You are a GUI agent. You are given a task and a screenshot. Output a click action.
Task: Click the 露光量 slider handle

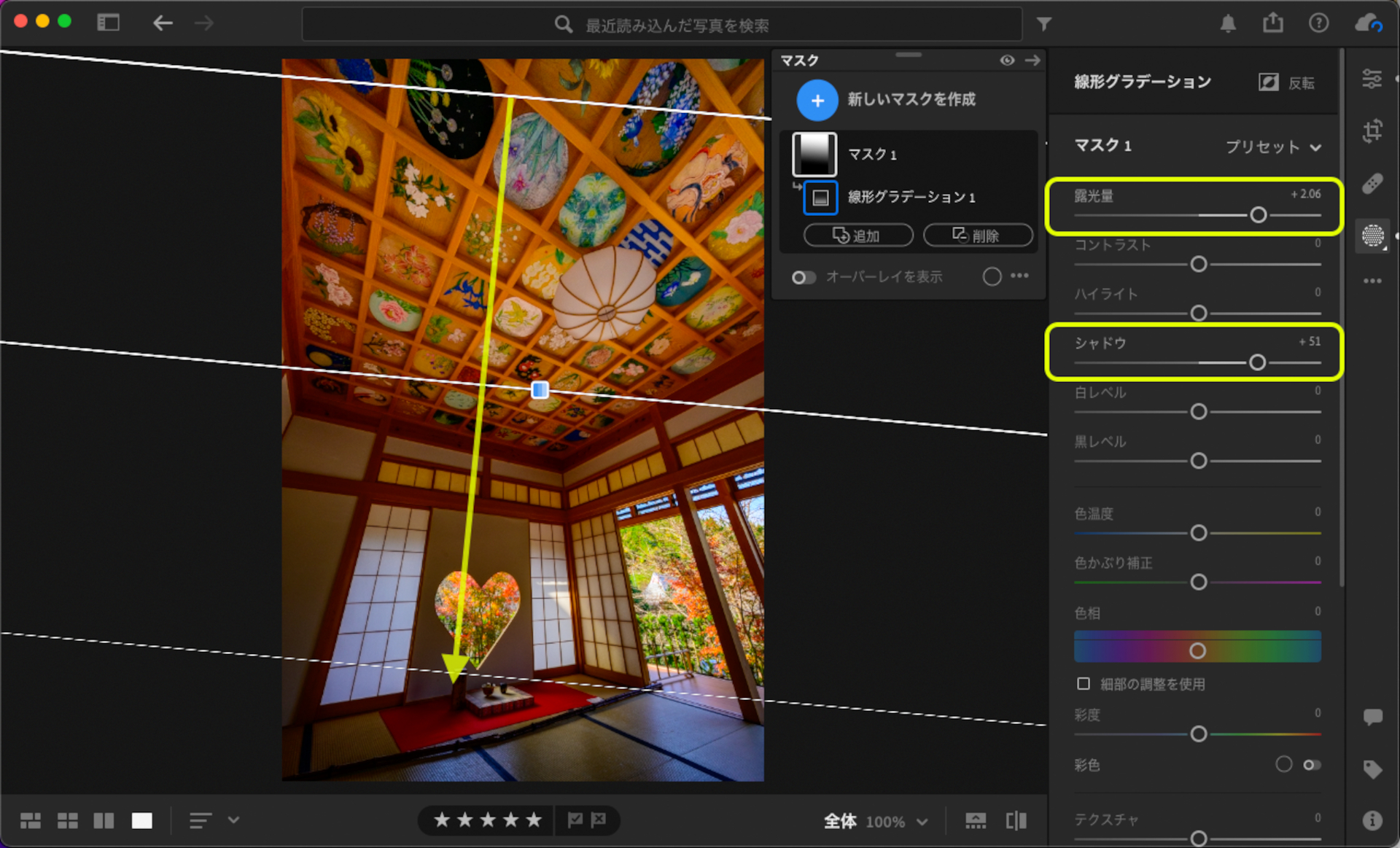(1258, 215)
